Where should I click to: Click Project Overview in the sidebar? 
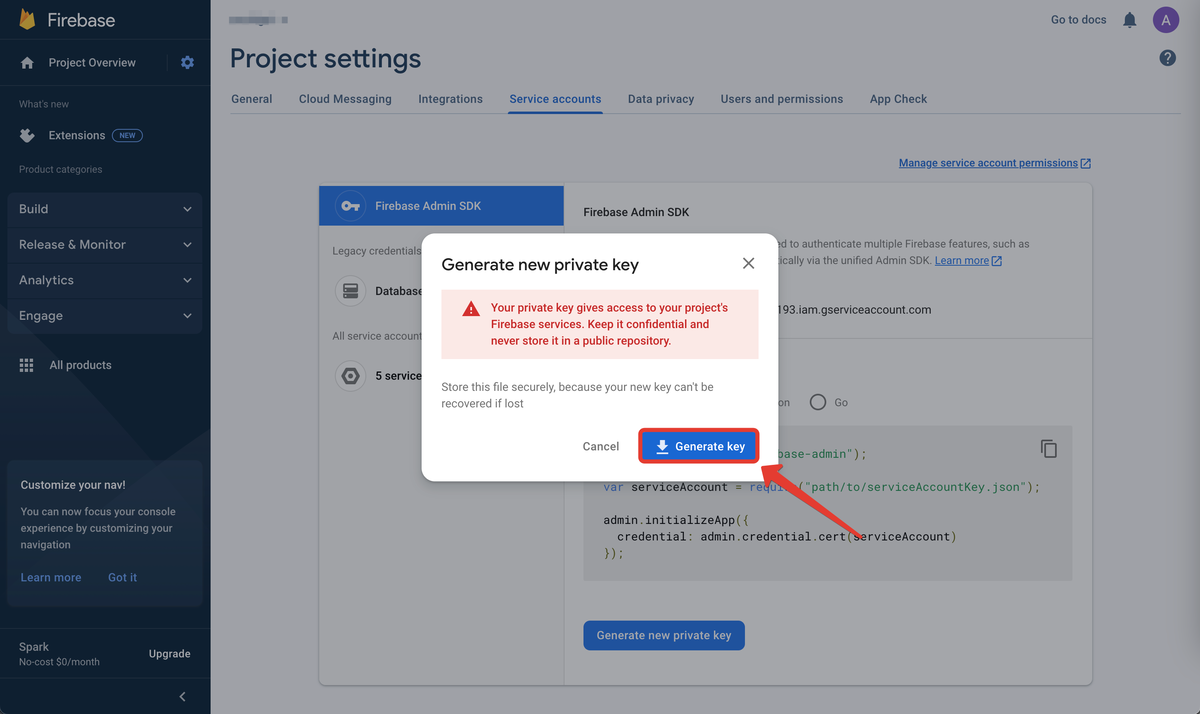coord(92,63)
